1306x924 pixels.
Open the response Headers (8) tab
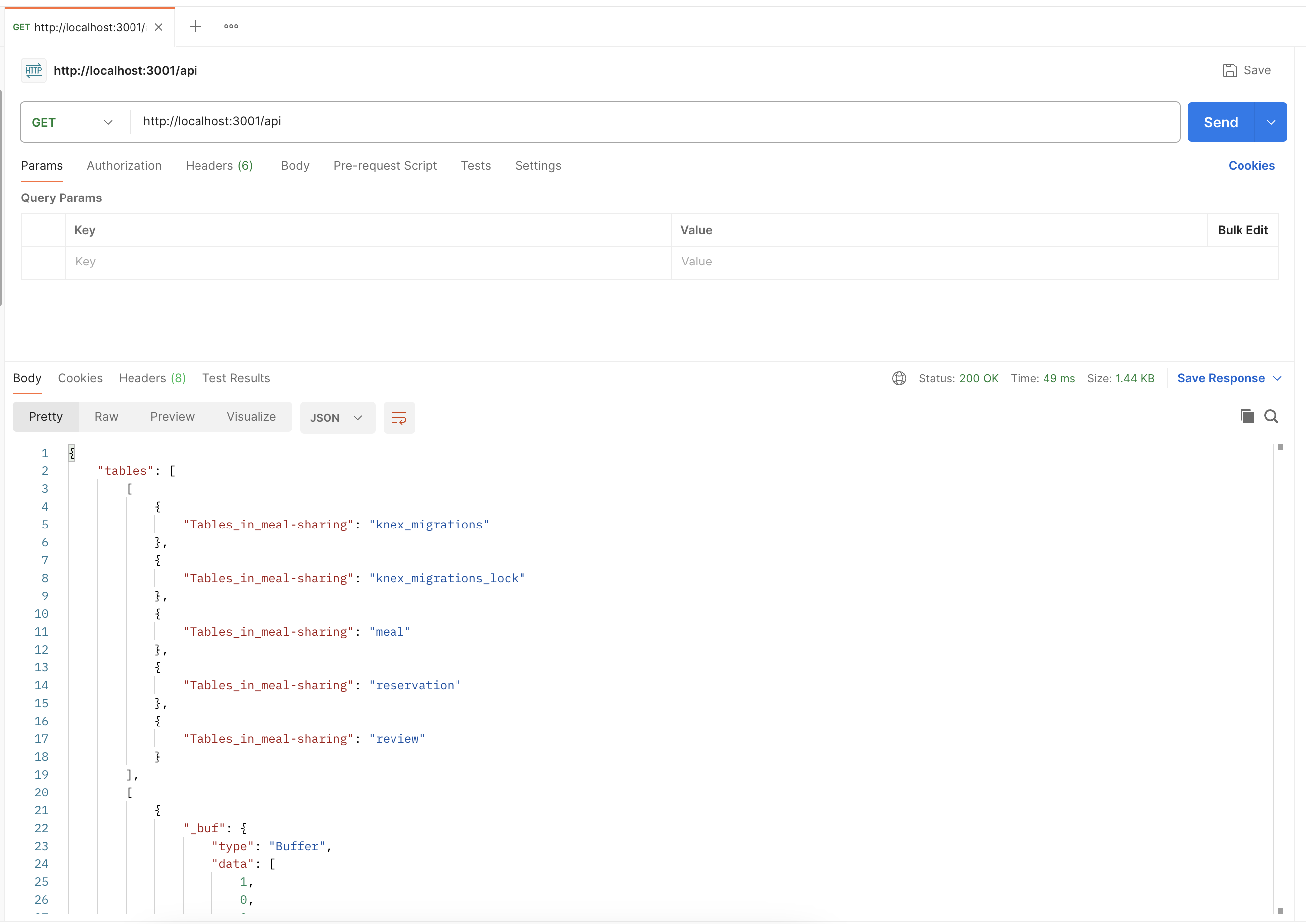tap(152, 378)
